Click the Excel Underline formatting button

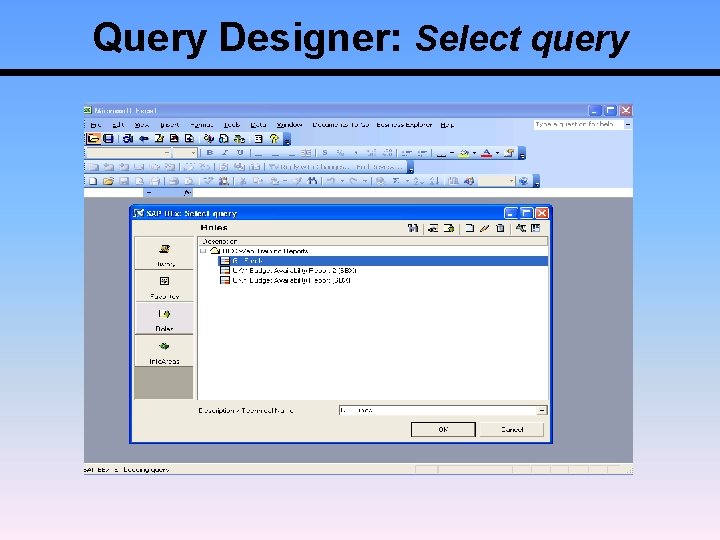(x=240, y=153)
